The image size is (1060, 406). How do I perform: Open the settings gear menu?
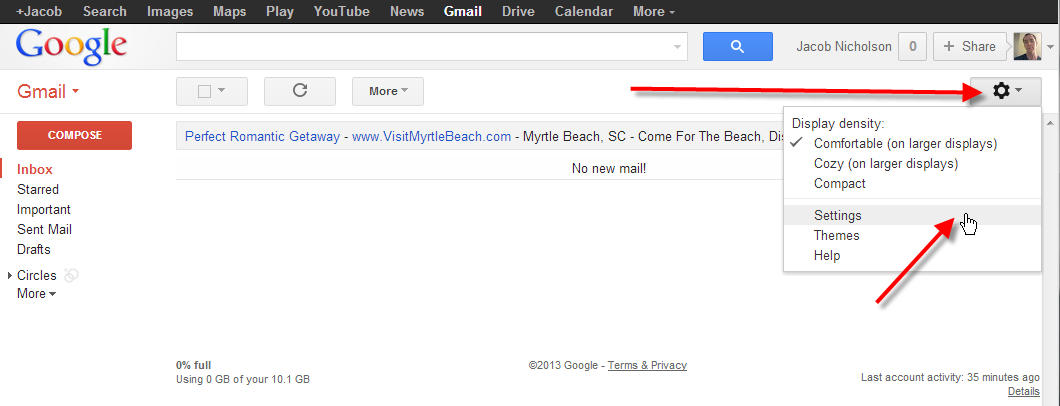coord(1005,91)
